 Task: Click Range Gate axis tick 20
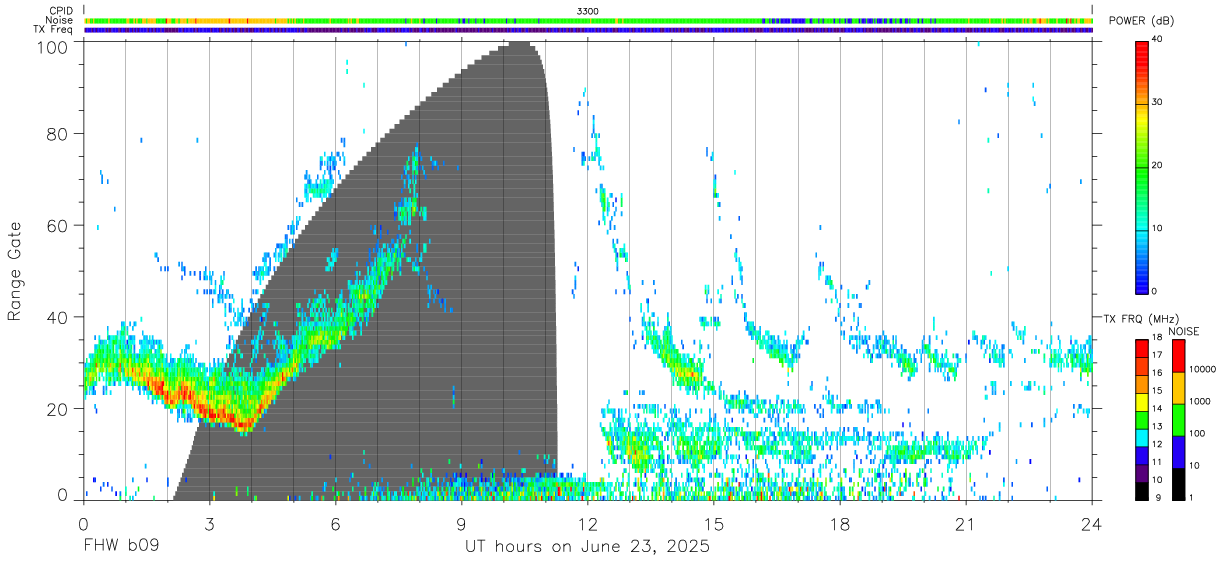pyautogui.click(x=57, y=409)
